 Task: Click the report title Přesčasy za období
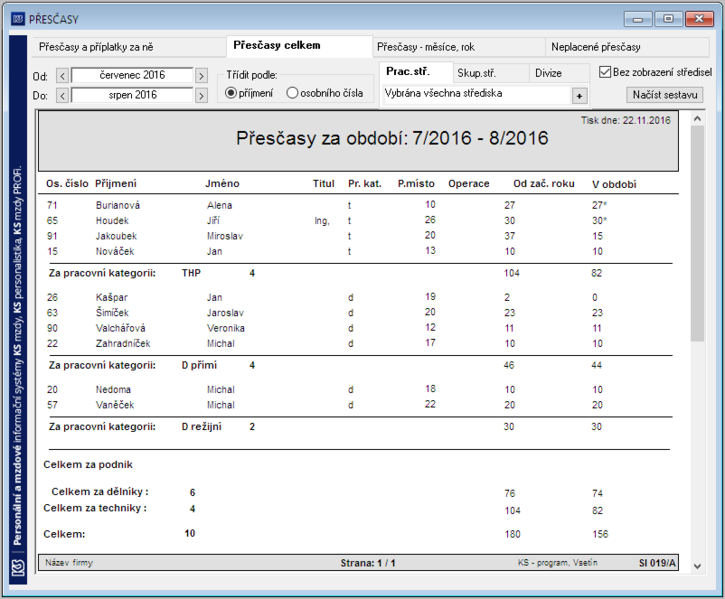pos(392,138)
